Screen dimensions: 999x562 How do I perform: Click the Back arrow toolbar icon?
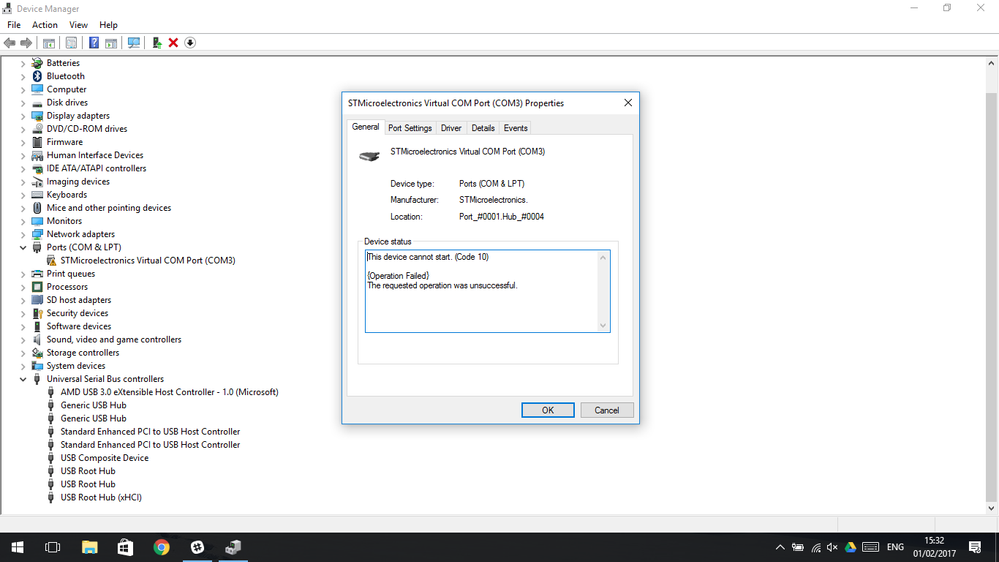point(10,43)
